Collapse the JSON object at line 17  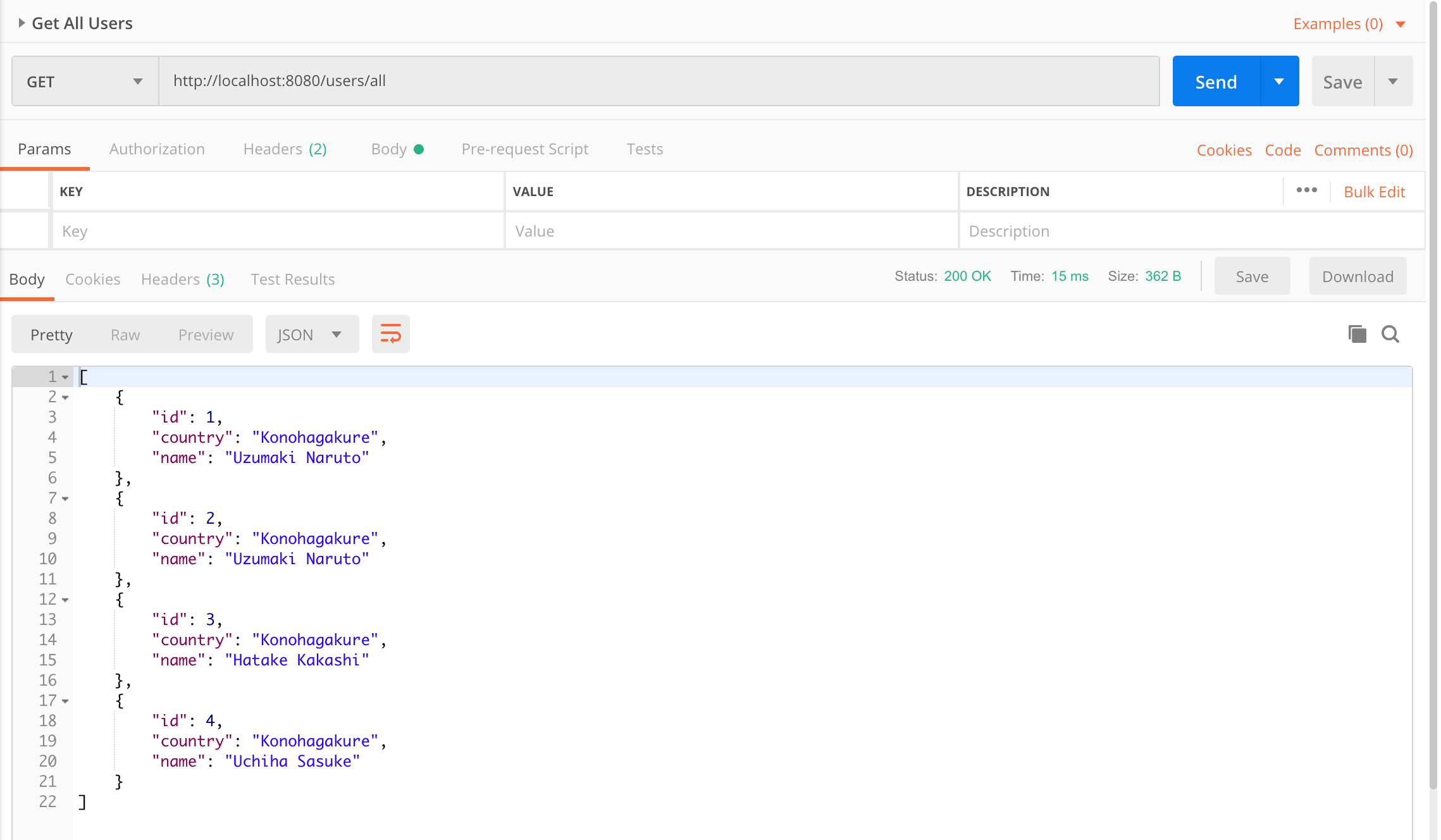coord(65,701)
